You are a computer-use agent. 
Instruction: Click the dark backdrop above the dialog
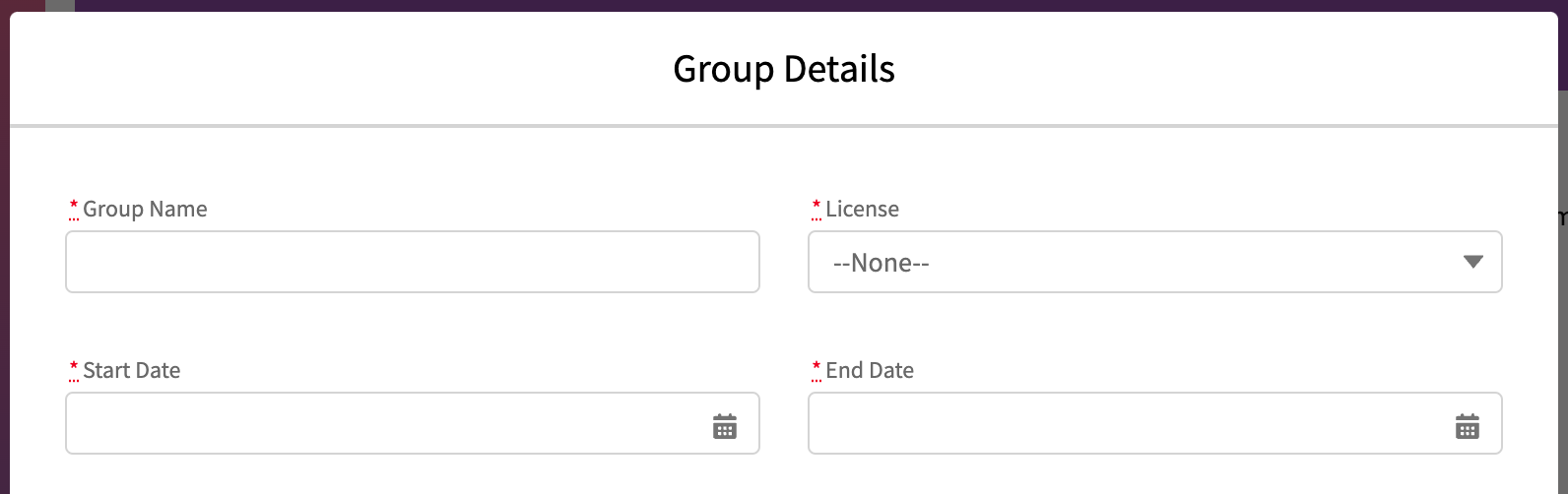788,5
